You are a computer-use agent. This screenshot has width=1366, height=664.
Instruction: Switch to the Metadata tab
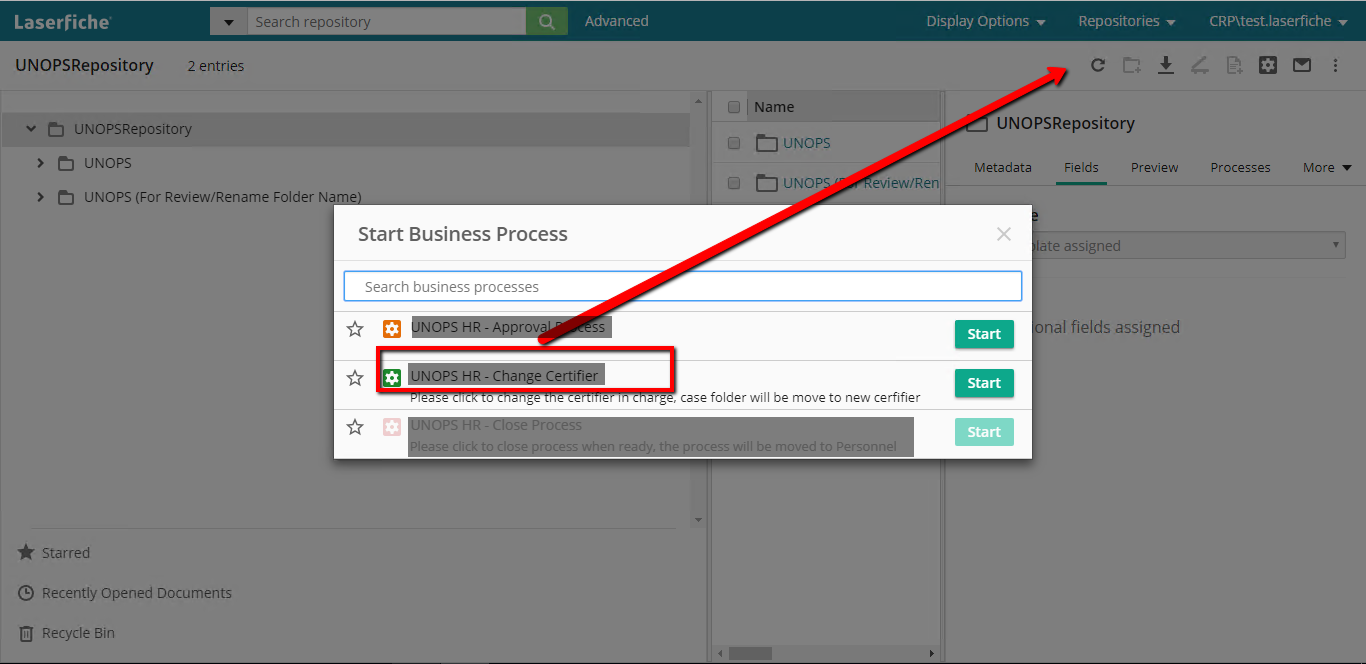pyautogui.click(x=1003, y=167)
